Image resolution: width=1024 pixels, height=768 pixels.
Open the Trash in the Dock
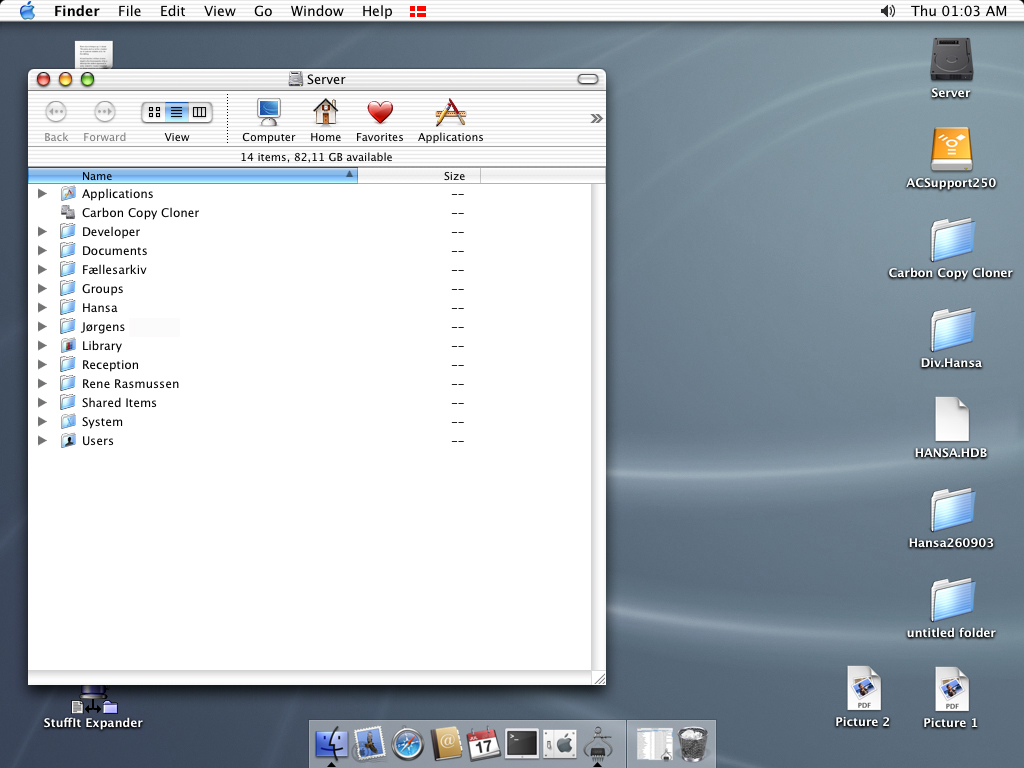tap(692, 744)
